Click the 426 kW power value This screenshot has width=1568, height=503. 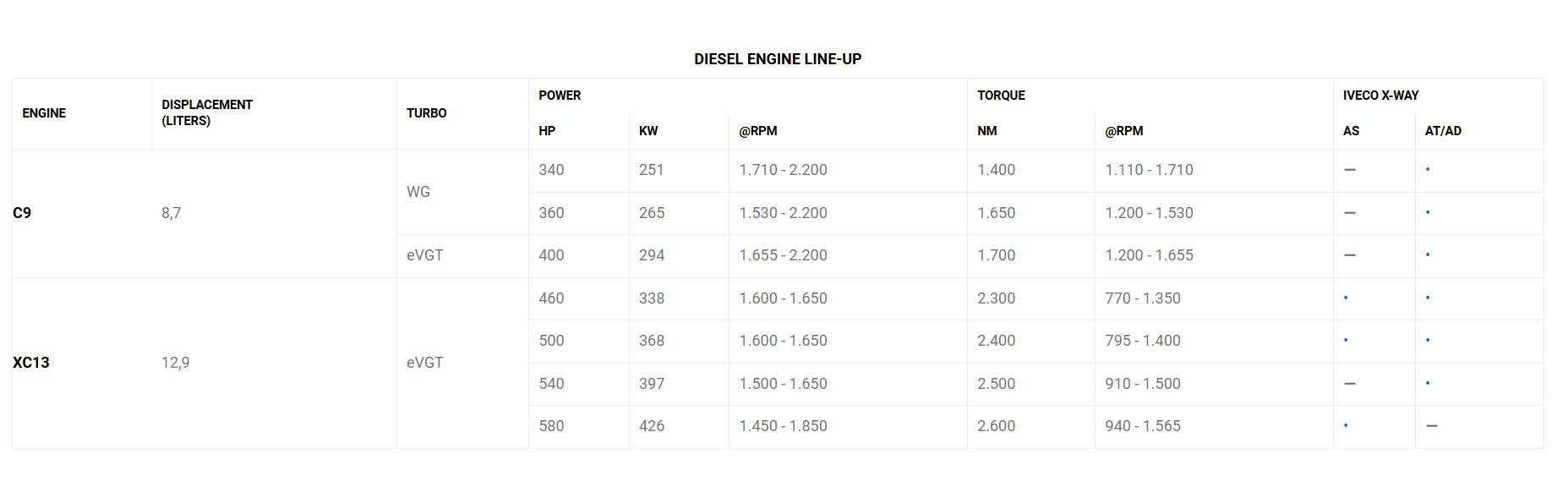[652, 426]
